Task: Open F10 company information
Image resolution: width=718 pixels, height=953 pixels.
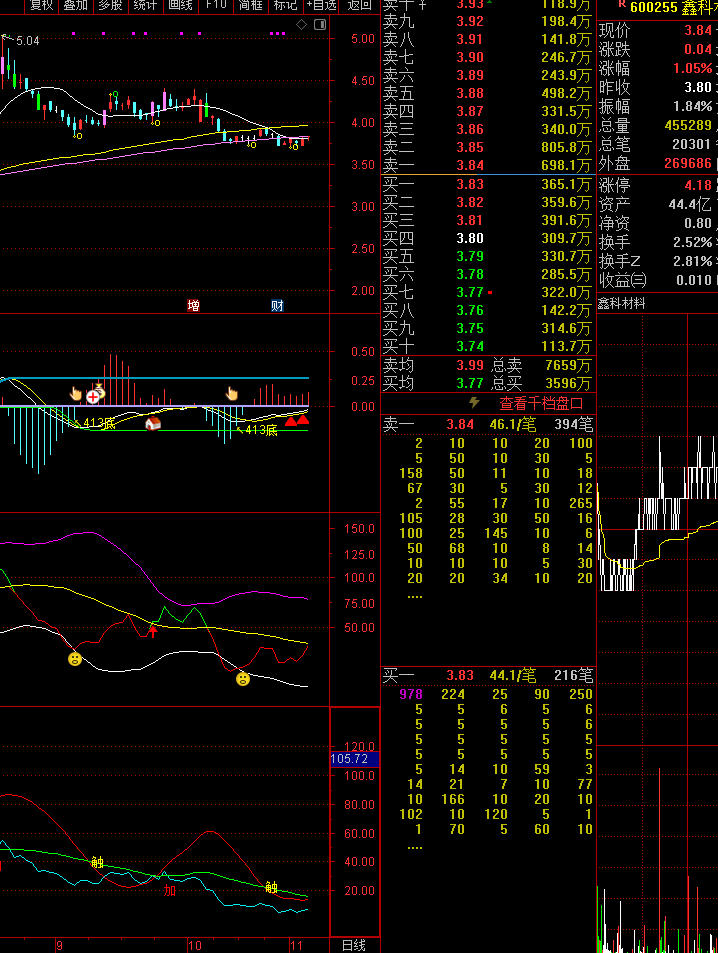Action: (216, 6)
